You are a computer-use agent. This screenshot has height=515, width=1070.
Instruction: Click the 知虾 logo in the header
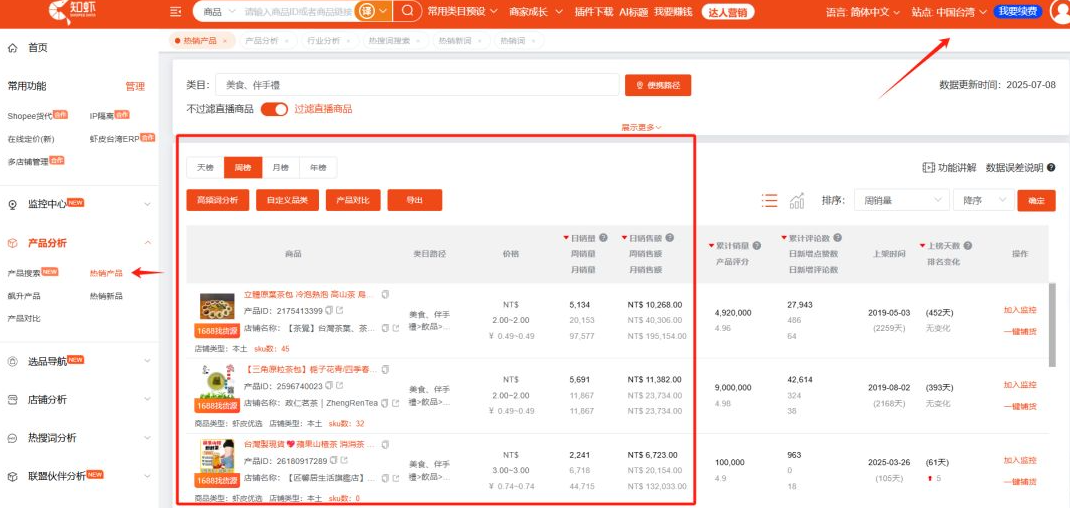point(70,11)
